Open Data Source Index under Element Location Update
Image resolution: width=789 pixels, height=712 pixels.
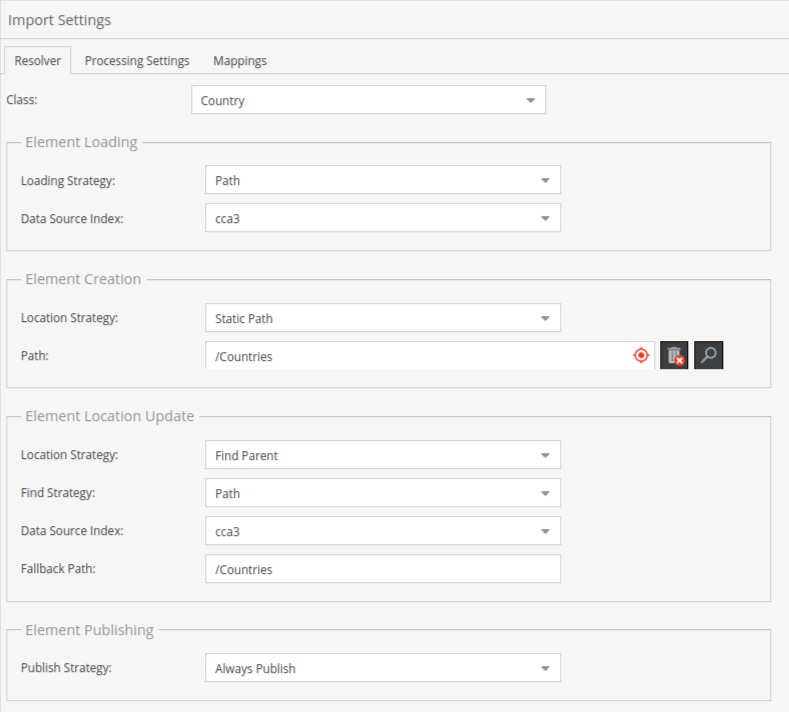[382, 532]
